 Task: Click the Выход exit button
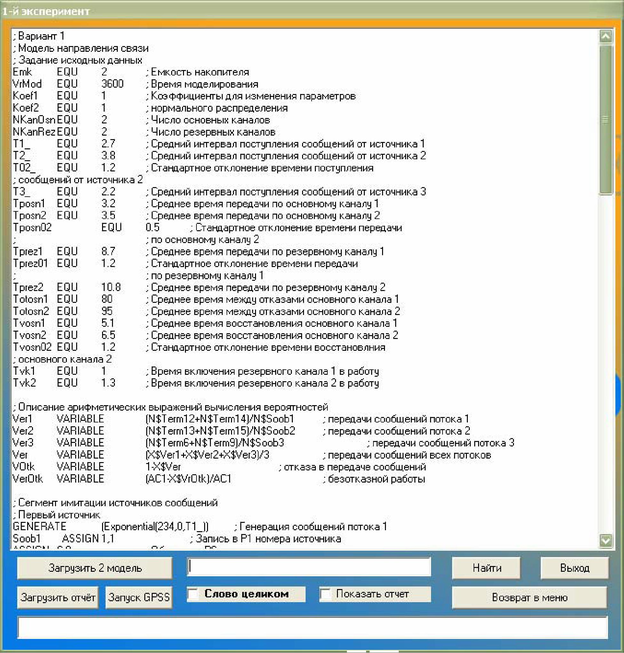pos(574,568)
